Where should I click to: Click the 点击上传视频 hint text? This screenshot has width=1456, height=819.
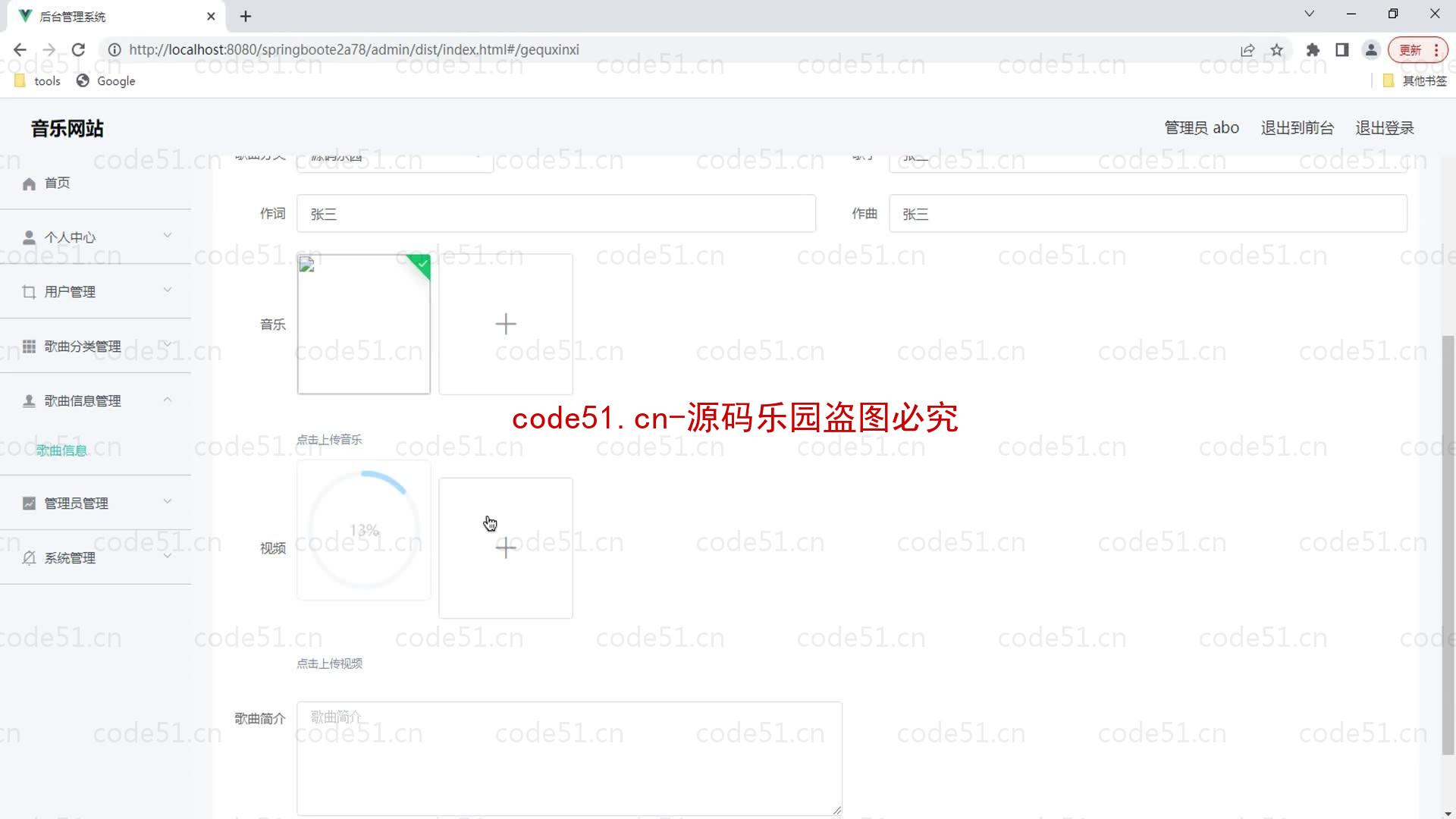329,664
